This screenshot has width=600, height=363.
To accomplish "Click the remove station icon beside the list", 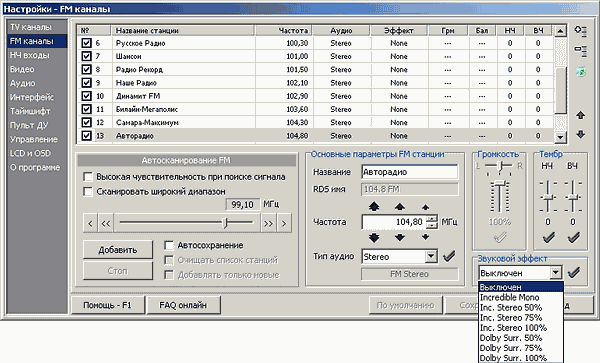I will pos(580,50).
